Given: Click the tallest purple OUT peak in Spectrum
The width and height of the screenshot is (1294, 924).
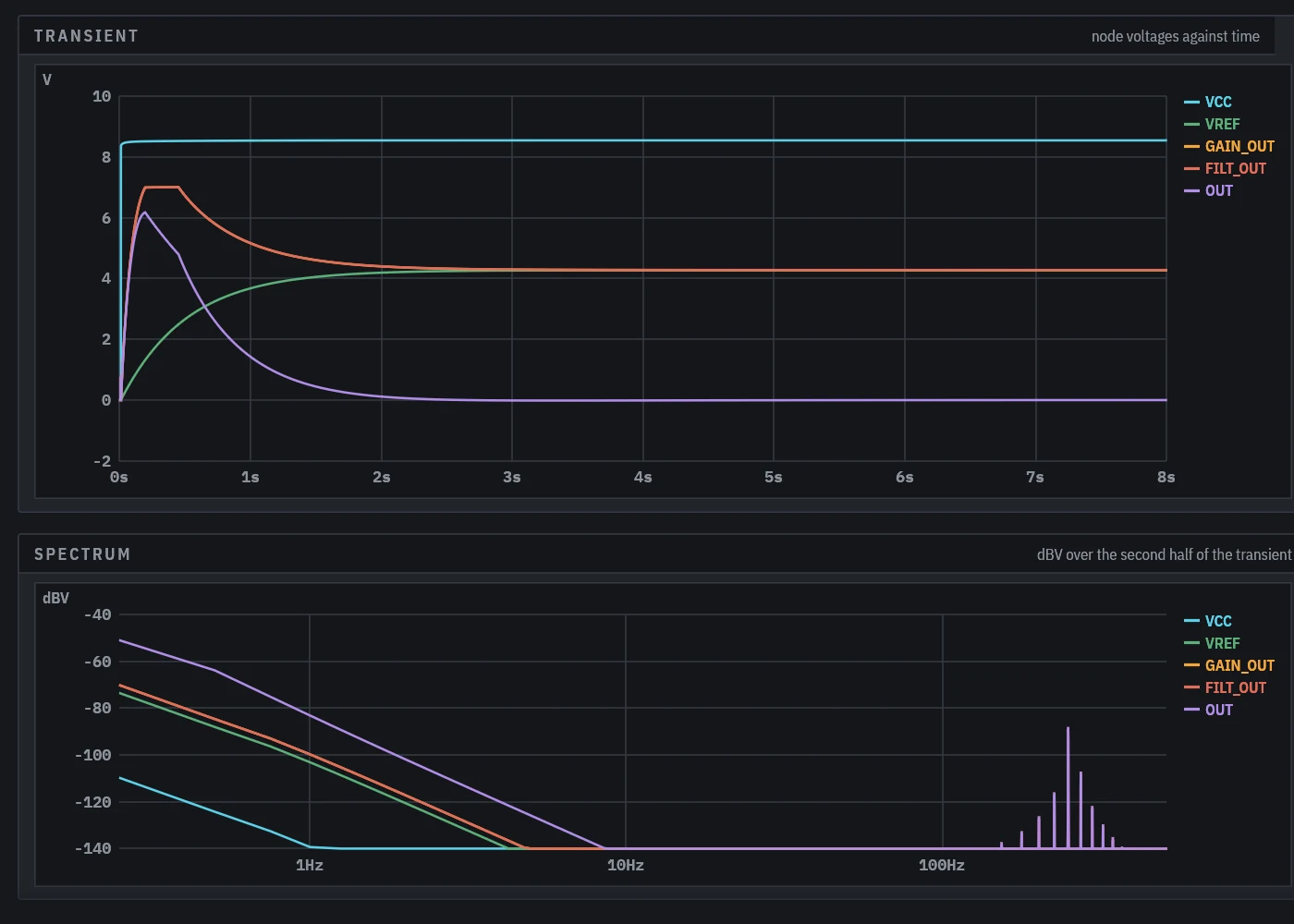Looking at the screenshot, I should (1068, 785).
